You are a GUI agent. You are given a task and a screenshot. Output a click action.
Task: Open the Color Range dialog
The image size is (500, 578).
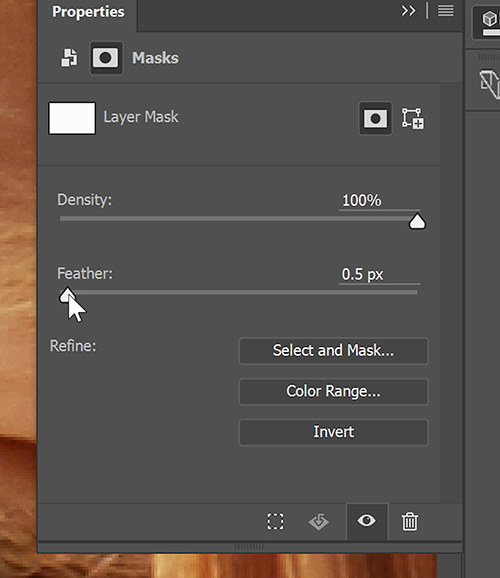click(334, 391)
